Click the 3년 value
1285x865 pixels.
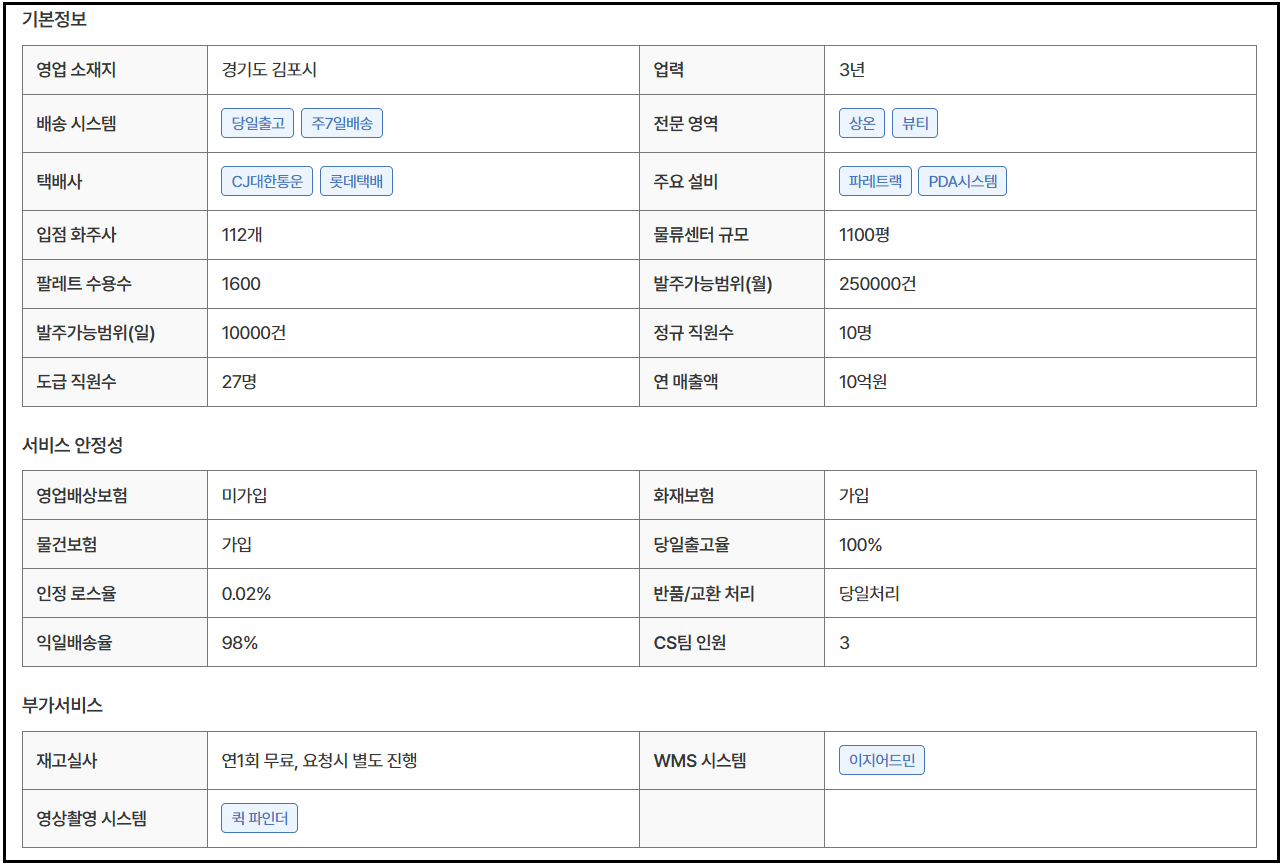(852, 70)
